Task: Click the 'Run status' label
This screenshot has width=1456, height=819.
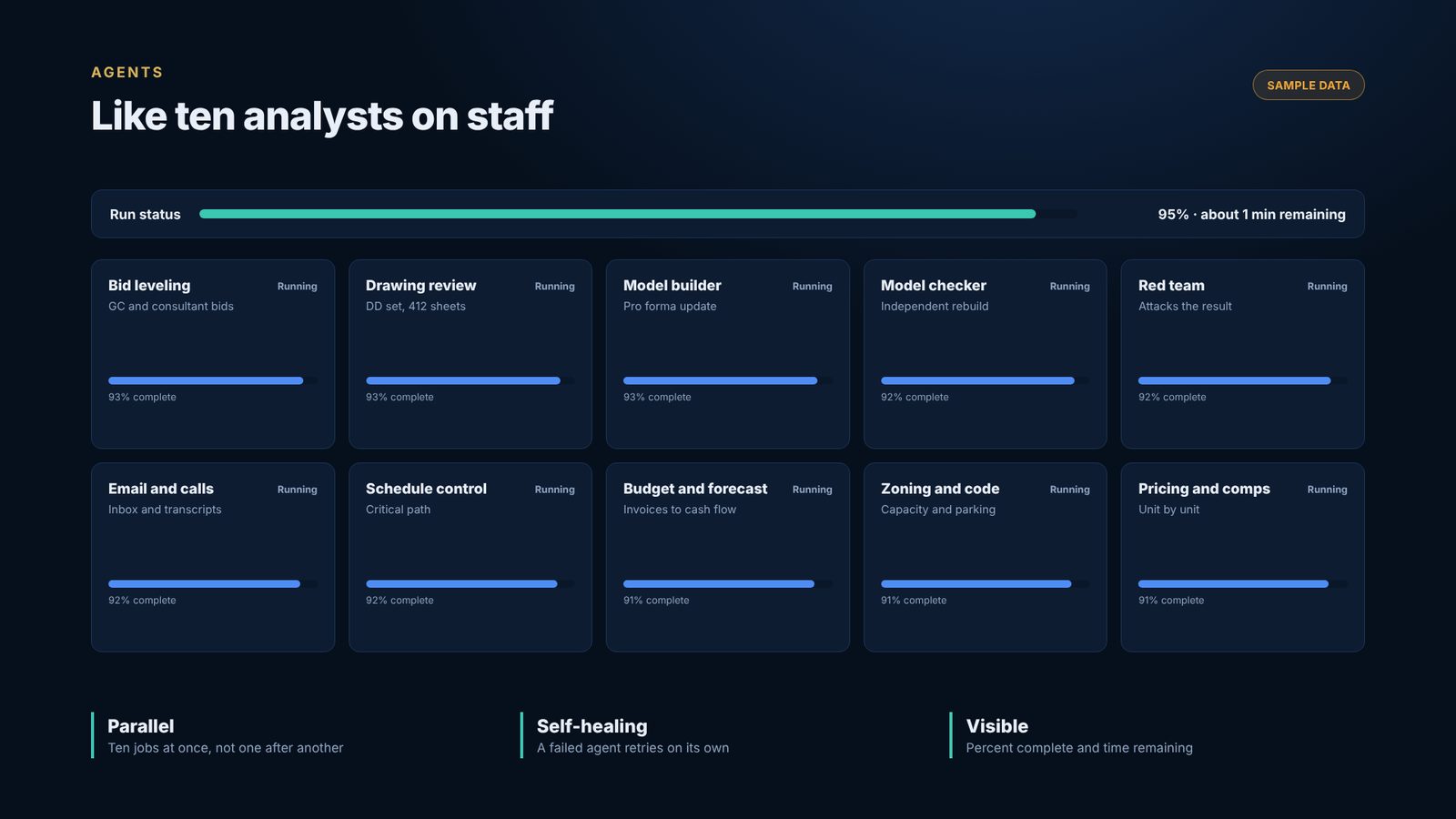Action: point(145,214)
